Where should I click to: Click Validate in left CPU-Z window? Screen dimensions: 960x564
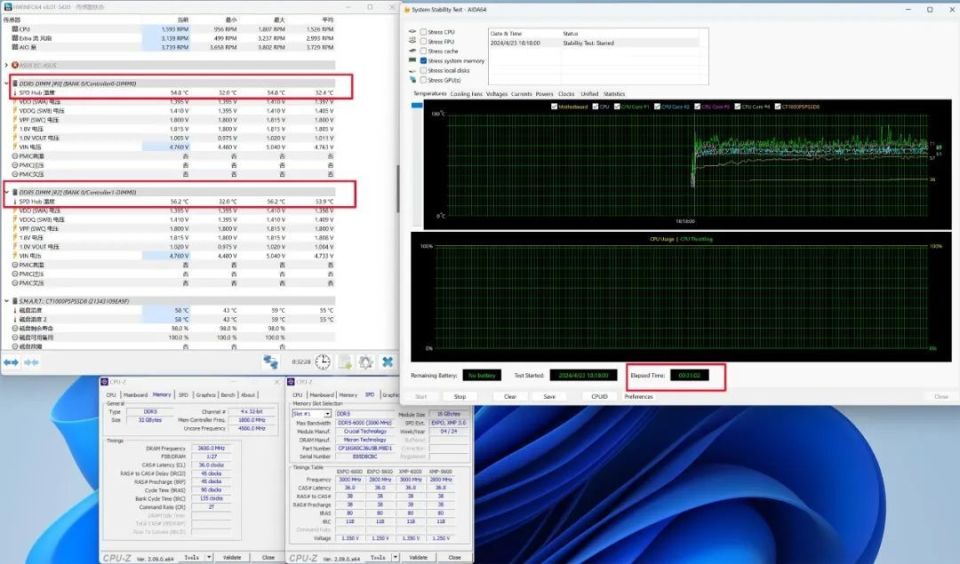click(x=232, y=557)
